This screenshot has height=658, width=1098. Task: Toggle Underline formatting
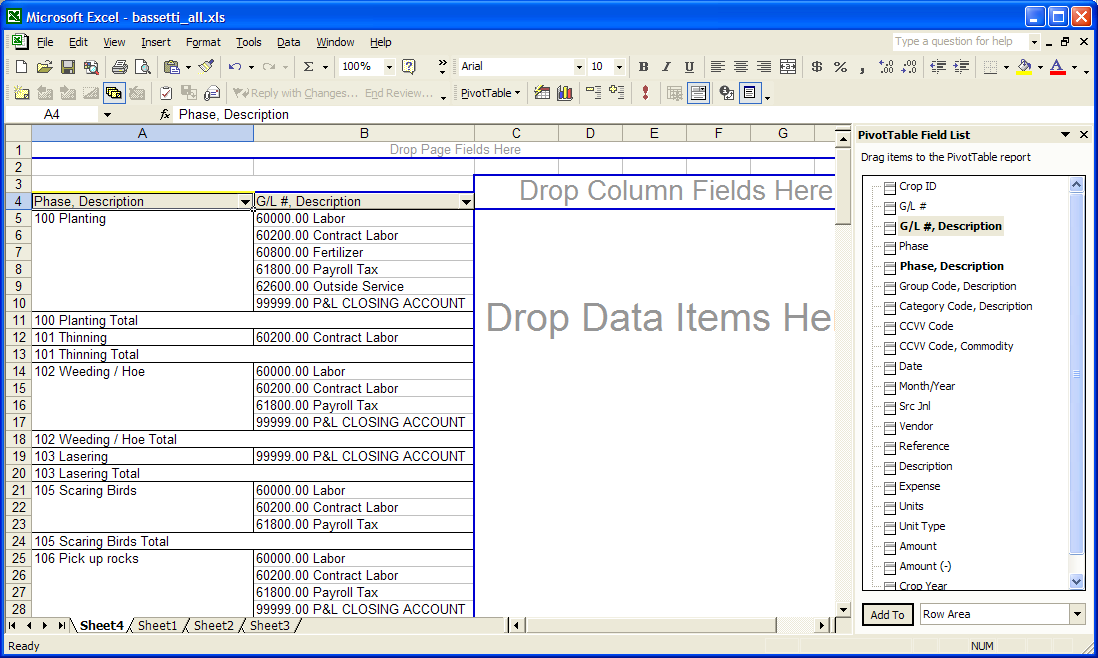coord(689,67)
